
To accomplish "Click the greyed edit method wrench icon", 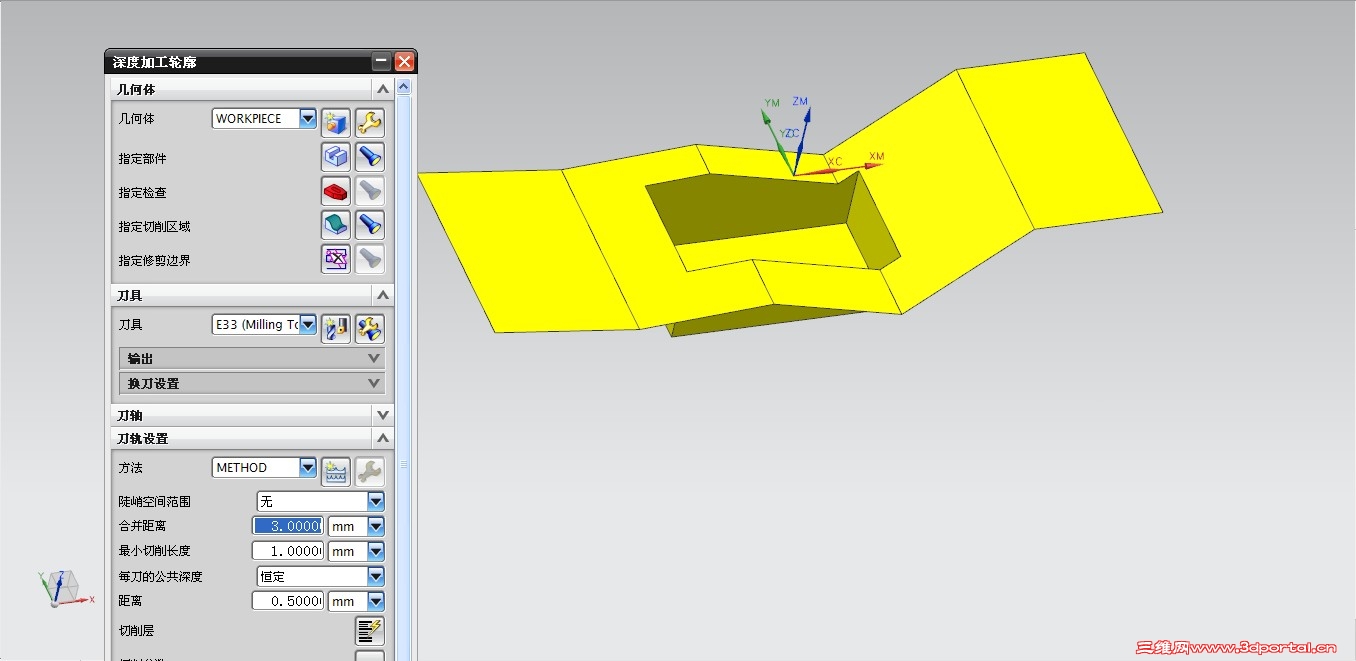I will point(370,472).
